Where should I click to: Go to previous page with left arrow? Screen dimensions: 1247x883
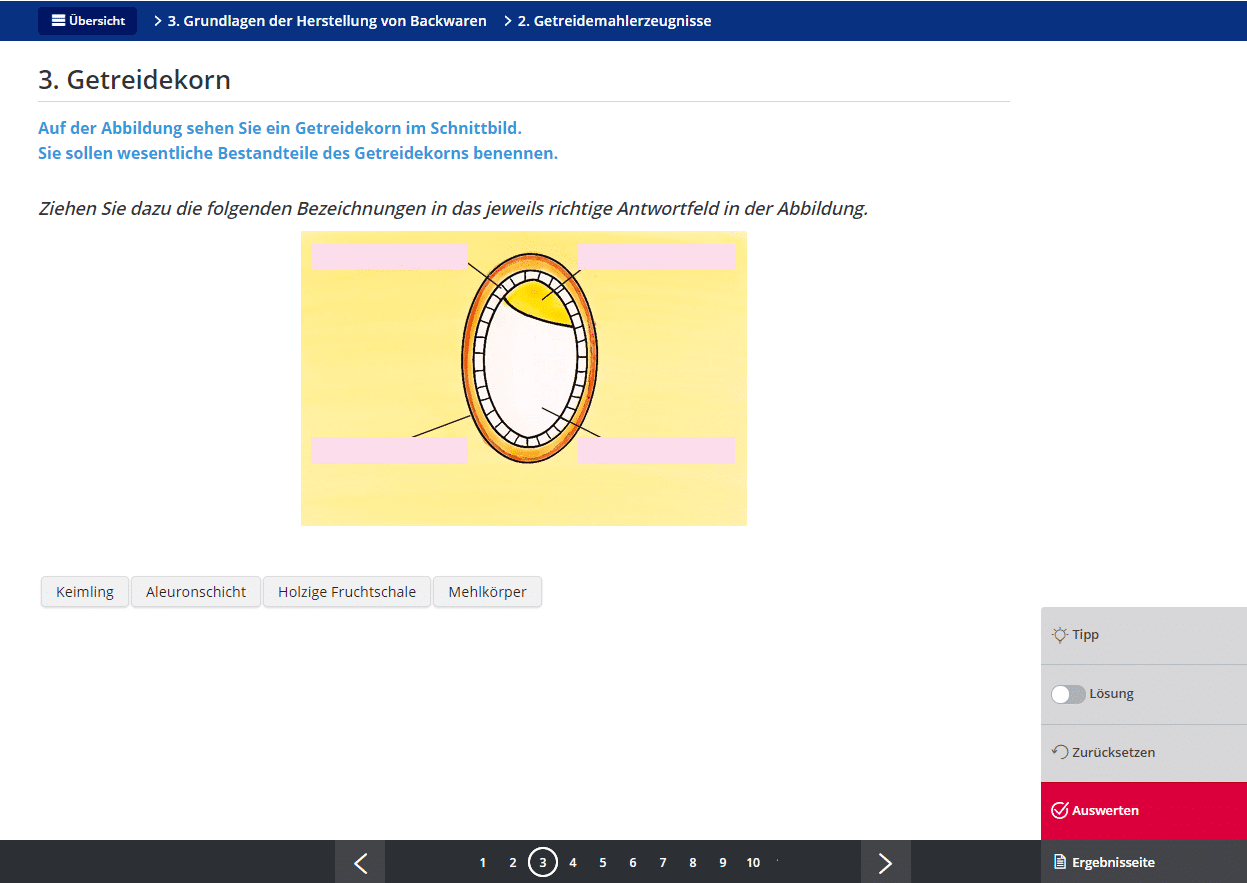(x=360, y=862)
